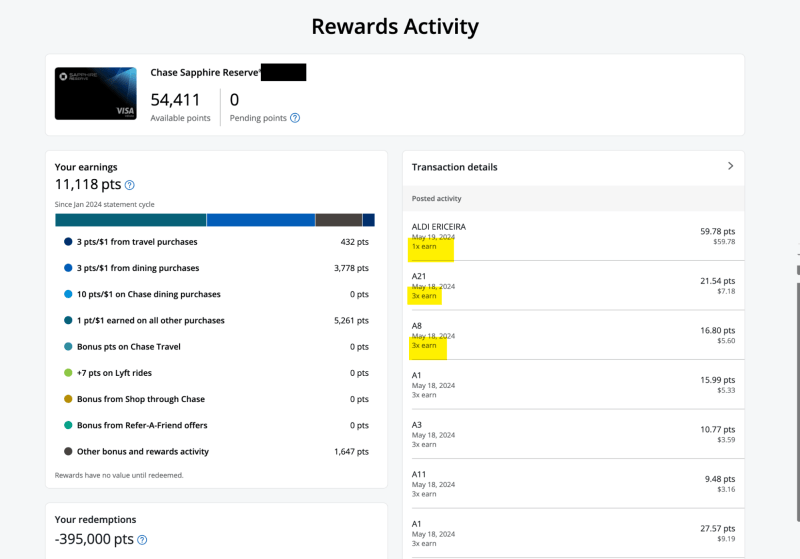Click the 9.48 pts amount
Viewport: 800px width, 559px height.
[720, 479]
